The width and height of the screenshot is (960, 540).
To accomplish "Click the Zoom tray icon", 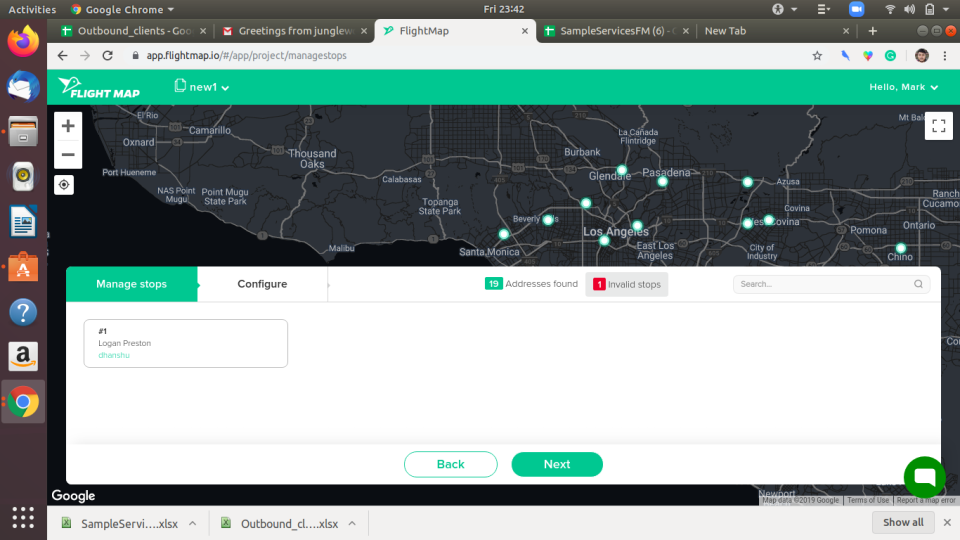I will tap(857, 9).
